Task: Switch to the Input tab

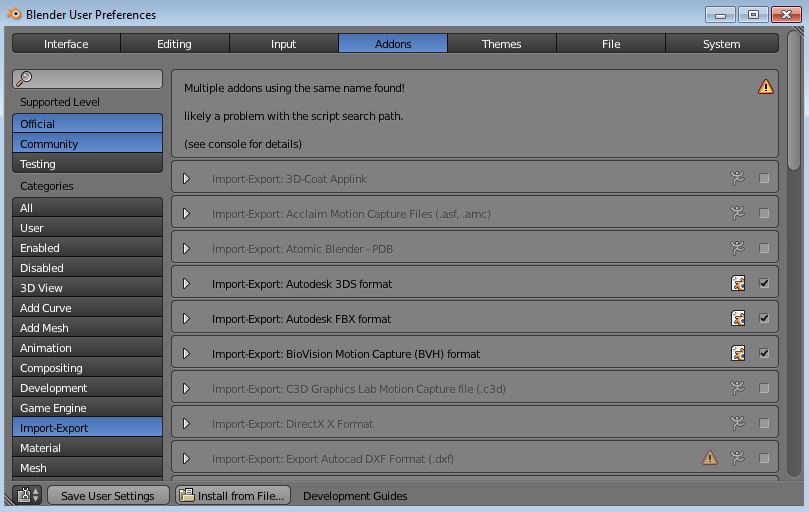Action: coord(284,44)
